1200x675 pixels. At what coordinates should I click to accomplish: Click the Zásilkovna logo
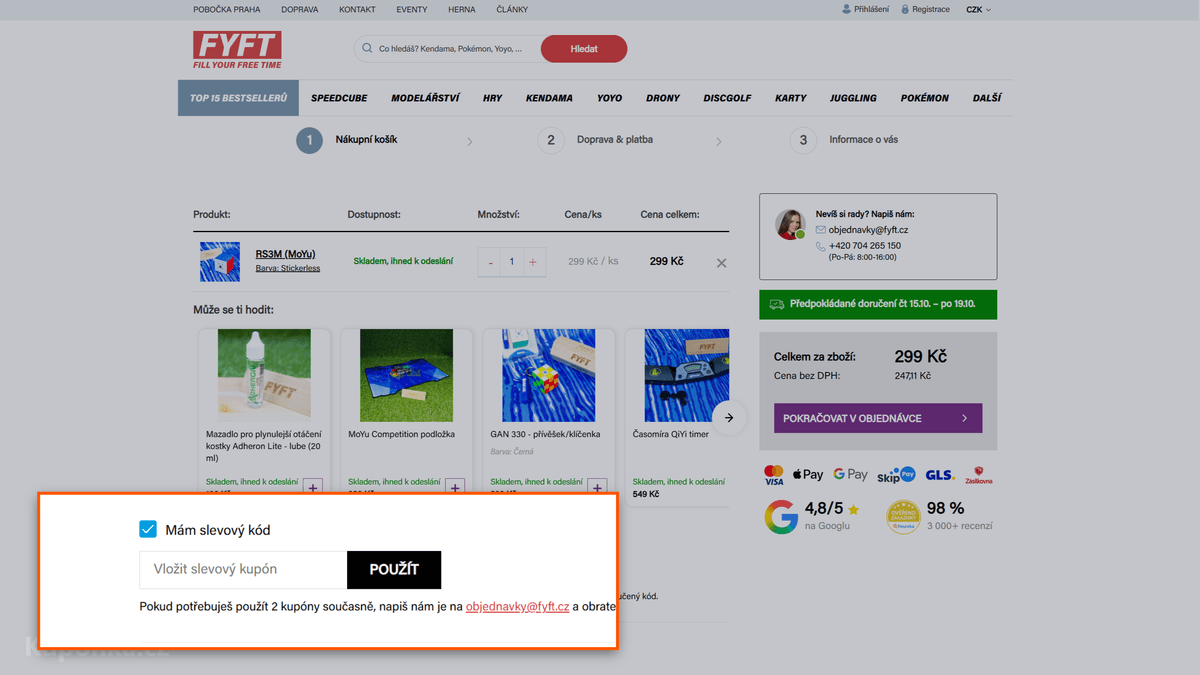[x=979, y=475]
